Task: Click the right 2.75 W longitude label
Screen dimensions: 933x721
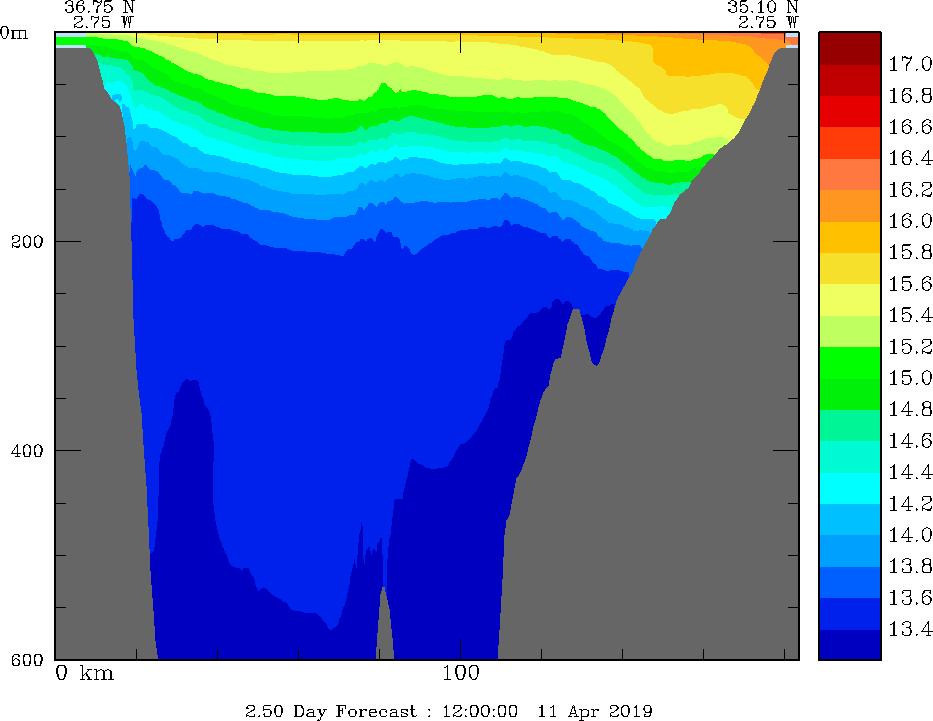Action: (768, 22)
